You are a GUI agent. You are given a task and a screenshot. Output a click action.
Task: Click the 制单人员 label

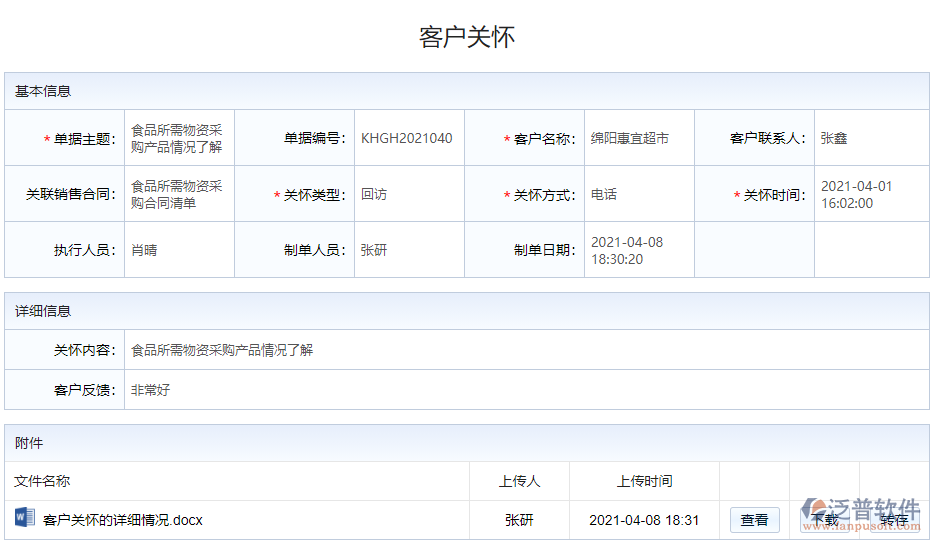click(314, 250)
